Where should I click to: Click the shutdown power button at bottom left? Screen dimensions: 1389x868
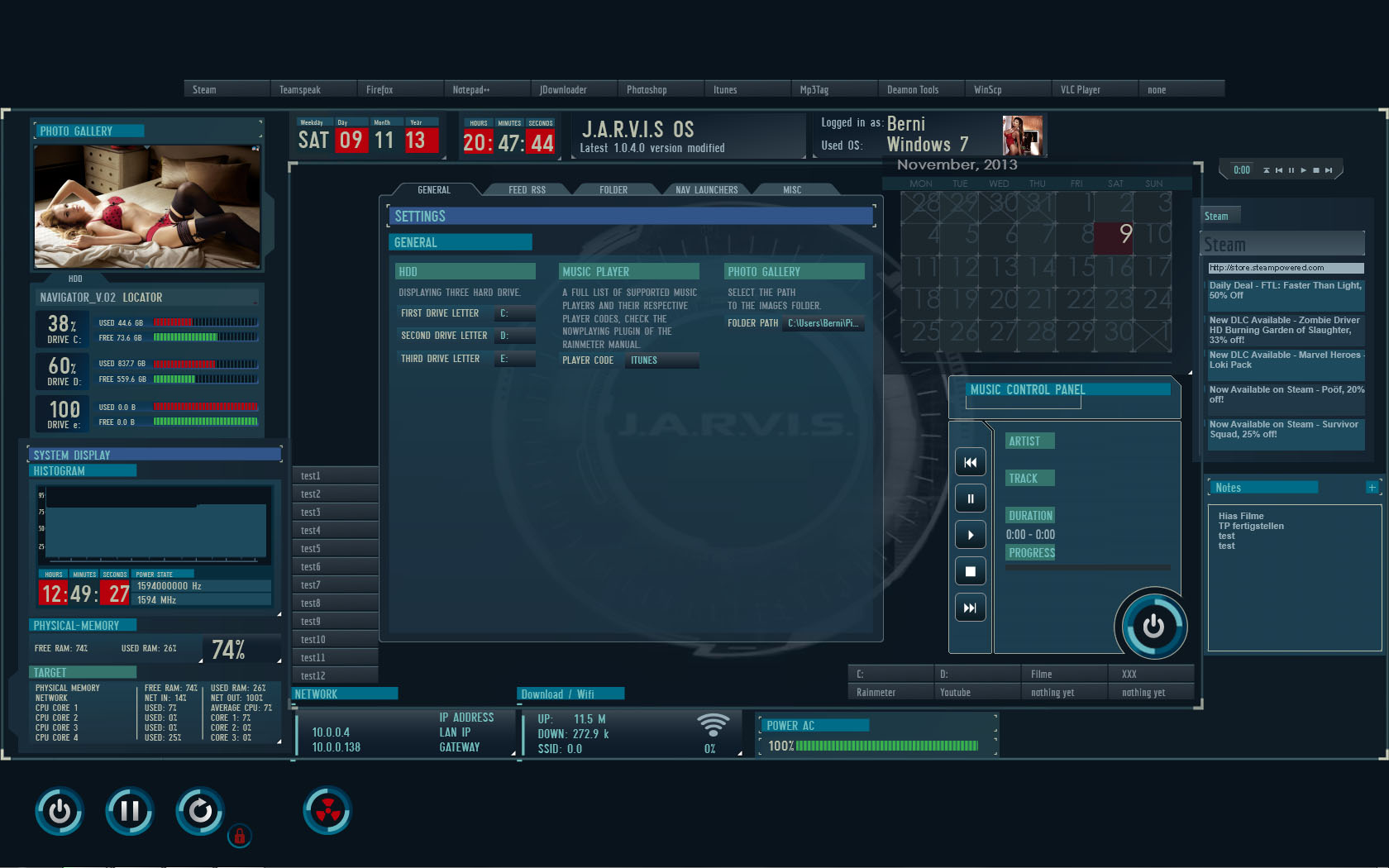[x=59, y=811]
